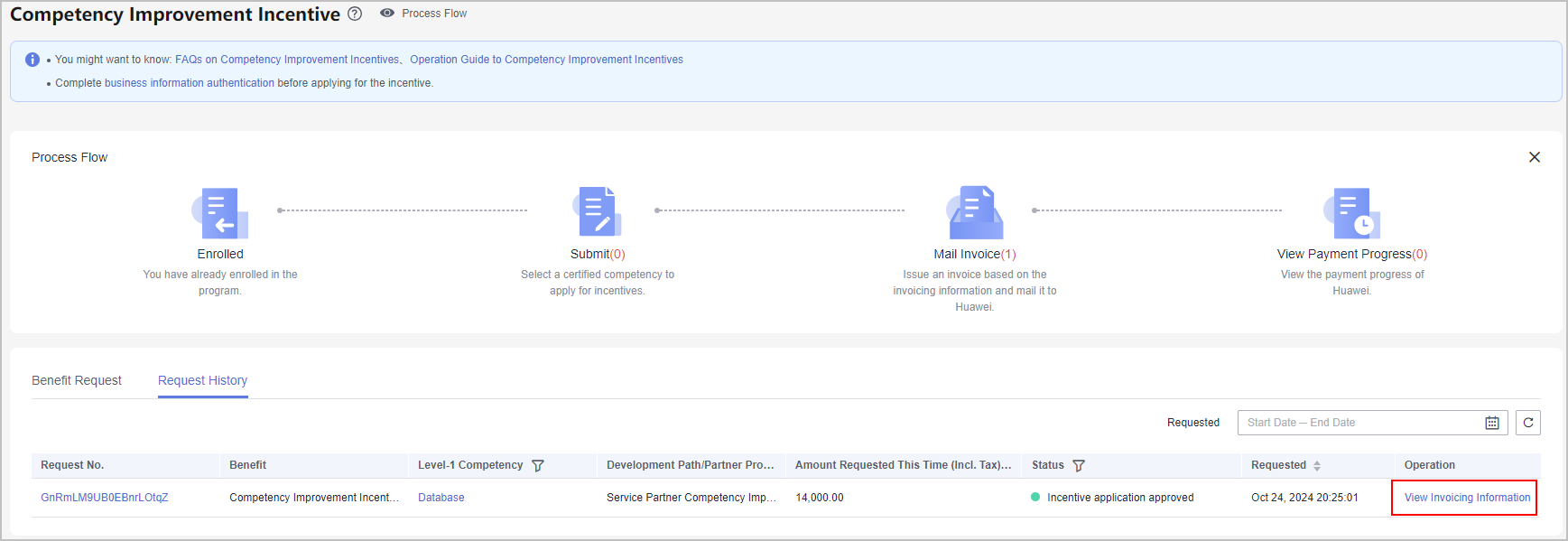Viewport: 1568px width, 541px height.
Task: Click business information authentication link
Action: point(190,83)
